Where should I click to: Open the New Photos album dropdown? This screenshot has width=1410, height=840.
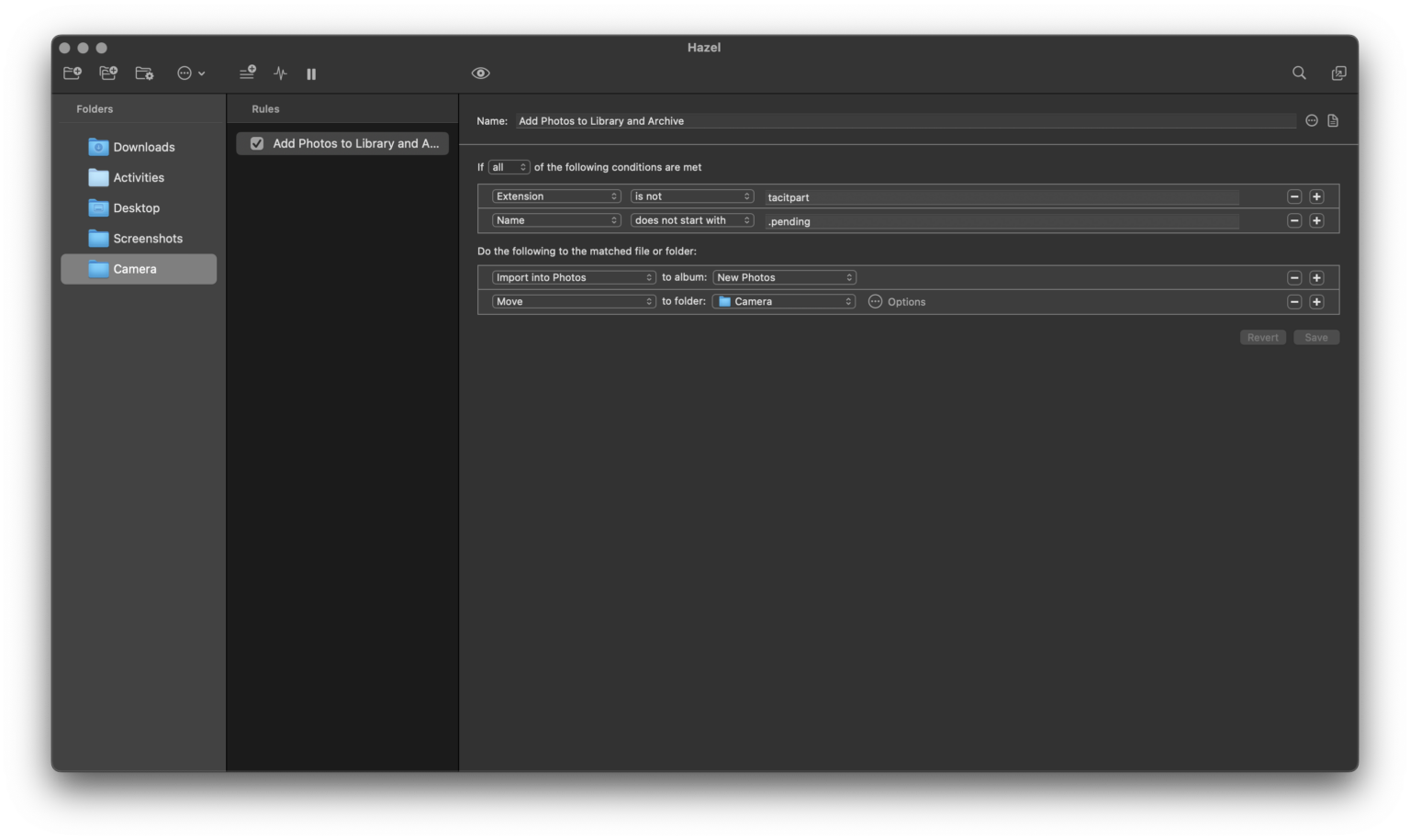[783, 276]
